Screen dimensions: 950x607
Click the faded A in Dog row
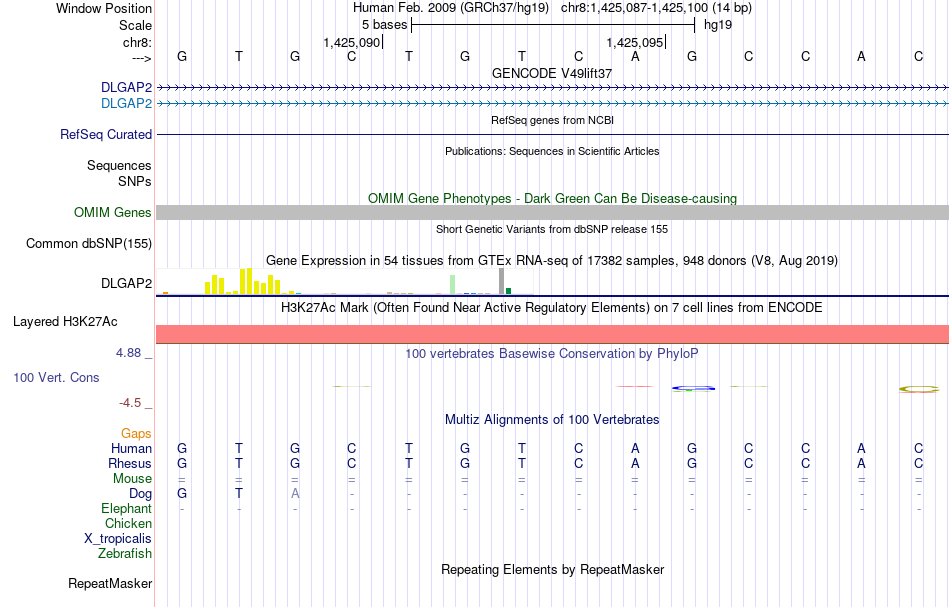point(295,494)
